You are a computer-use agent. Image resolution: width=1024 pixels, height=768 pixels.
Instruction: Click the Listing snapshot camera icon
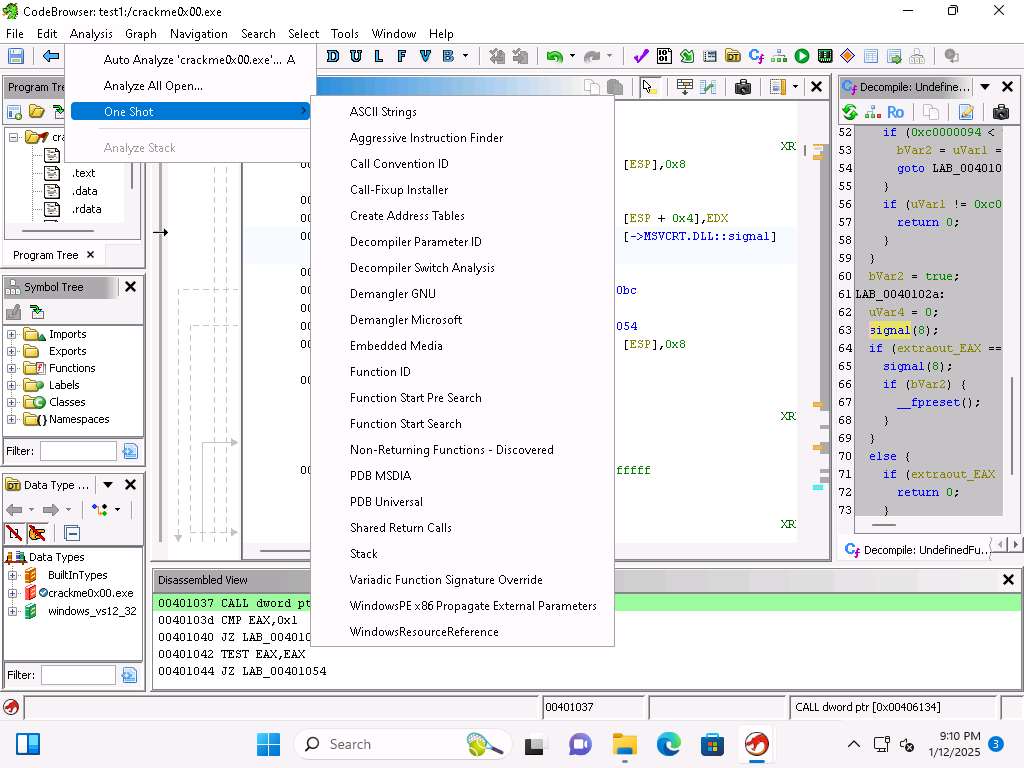pos(742,87)
